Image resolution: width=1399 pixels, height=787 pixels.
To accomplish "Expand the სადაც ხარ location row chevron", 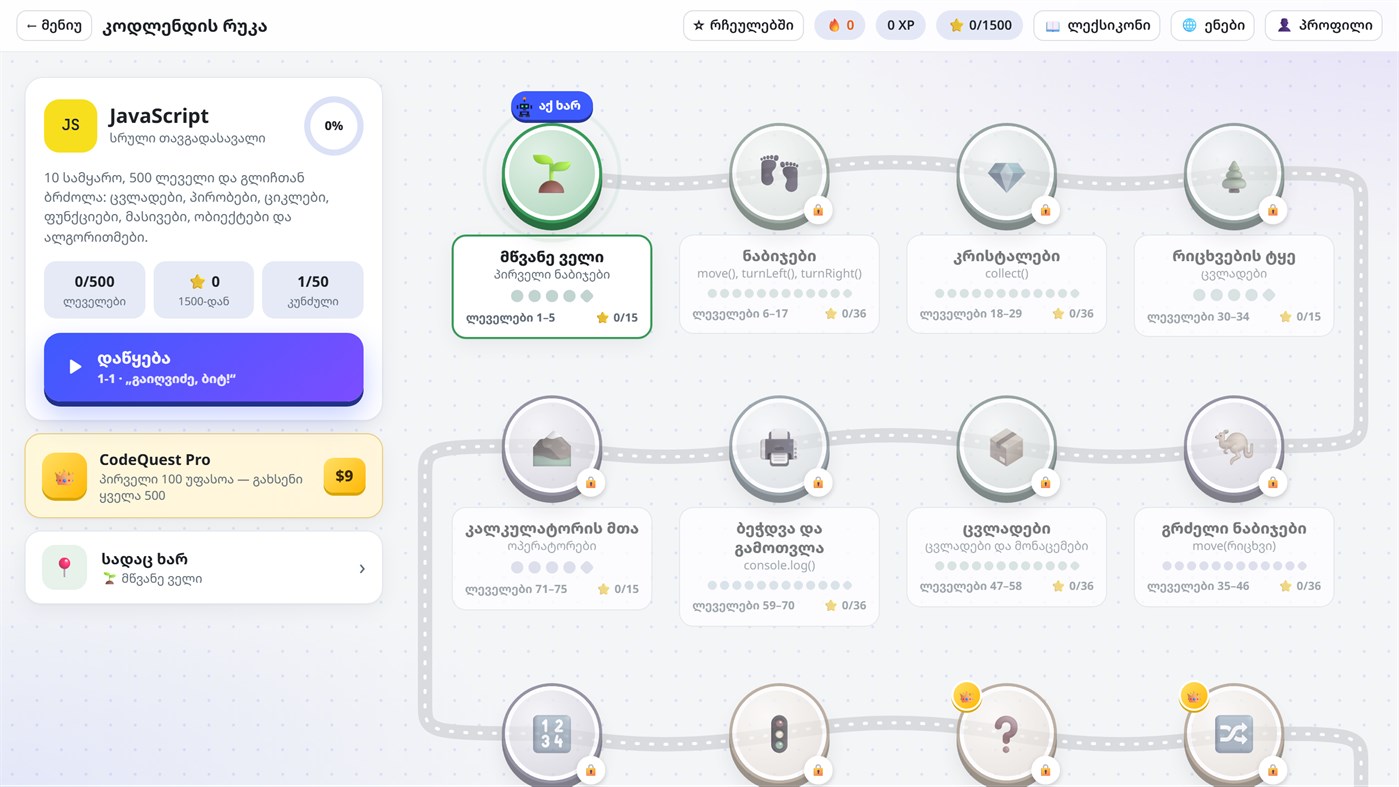I will pyautogui.click(x=362, y=568).
